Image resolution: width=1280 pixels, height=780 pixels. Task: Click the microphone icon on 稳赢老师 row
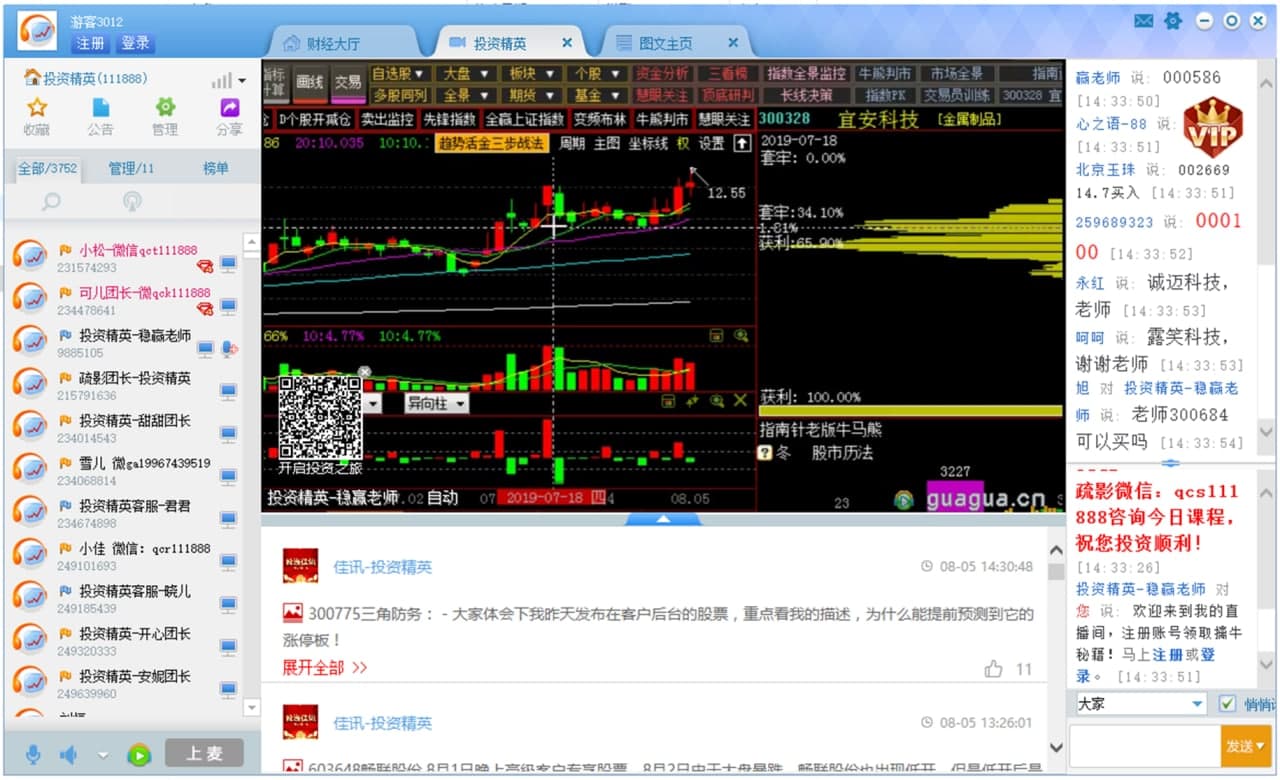[x=230, y=349]
